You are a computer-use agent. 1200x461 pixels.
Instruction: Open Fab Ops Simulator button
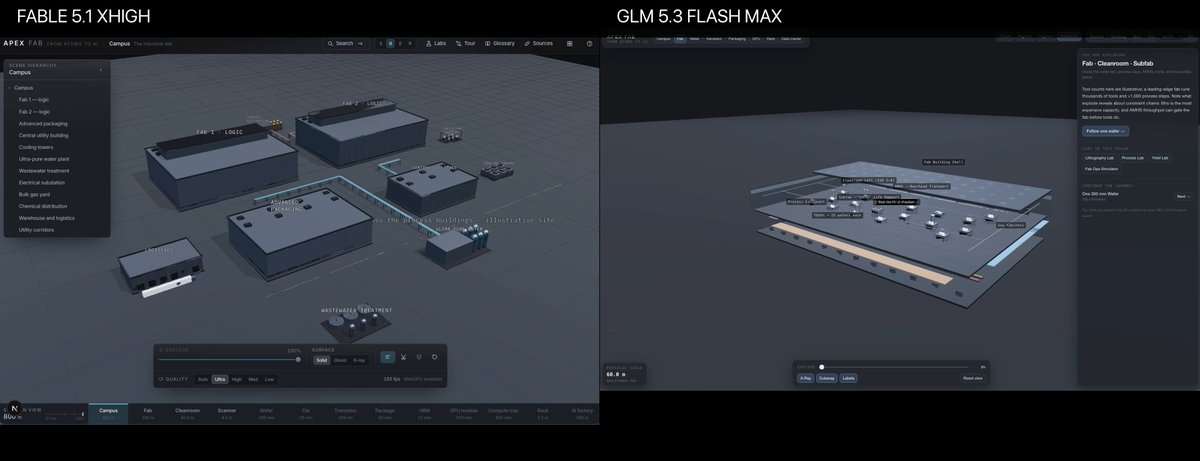point(1100,168)
